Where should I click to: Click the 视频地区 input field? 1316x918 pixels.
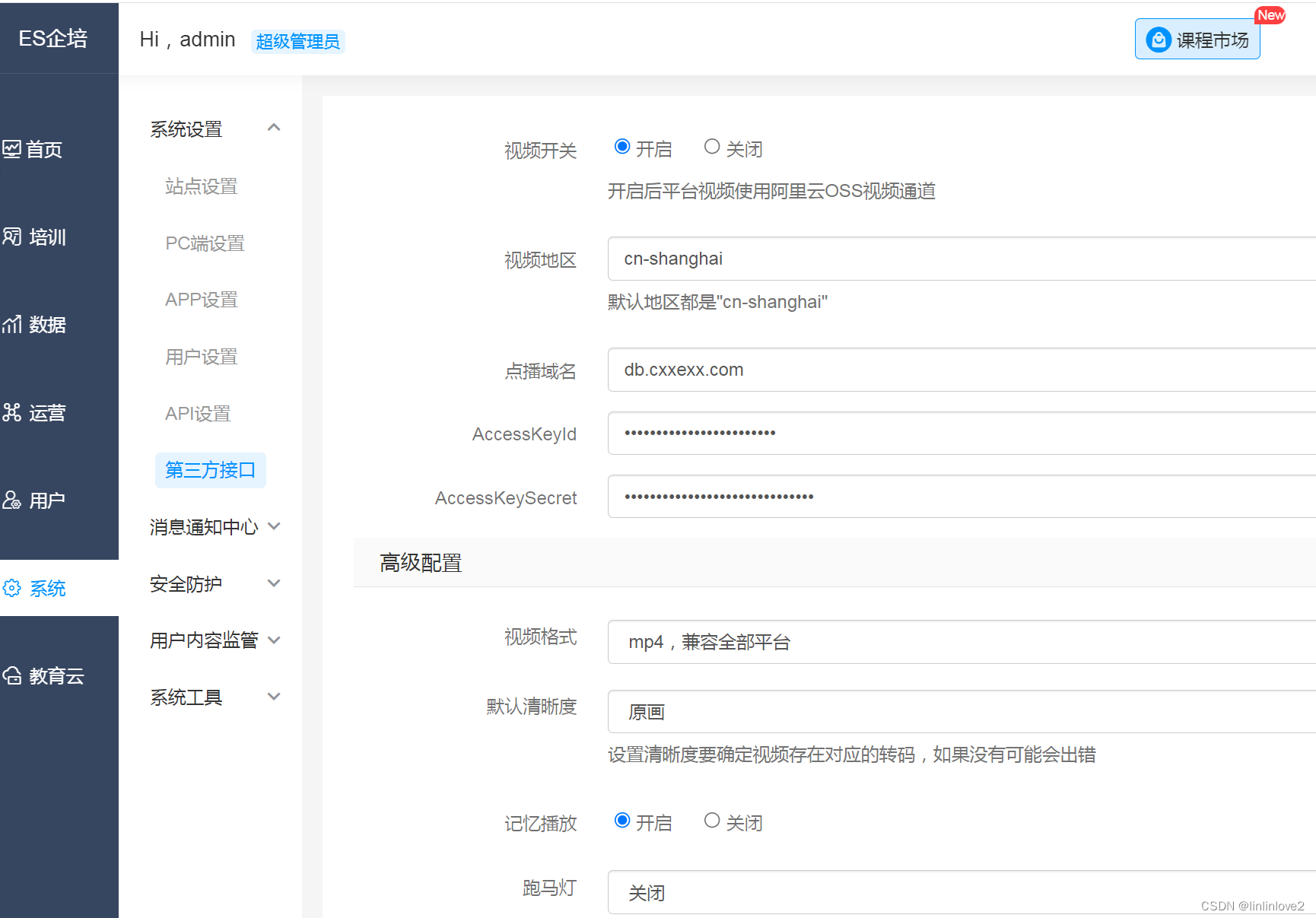[962, 259]
